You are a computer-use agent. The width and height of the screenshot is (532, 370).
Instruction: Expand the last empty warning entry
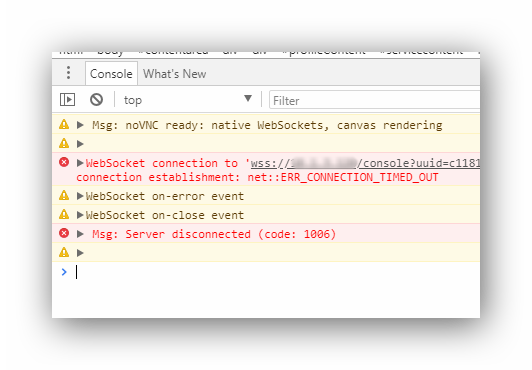80,253
